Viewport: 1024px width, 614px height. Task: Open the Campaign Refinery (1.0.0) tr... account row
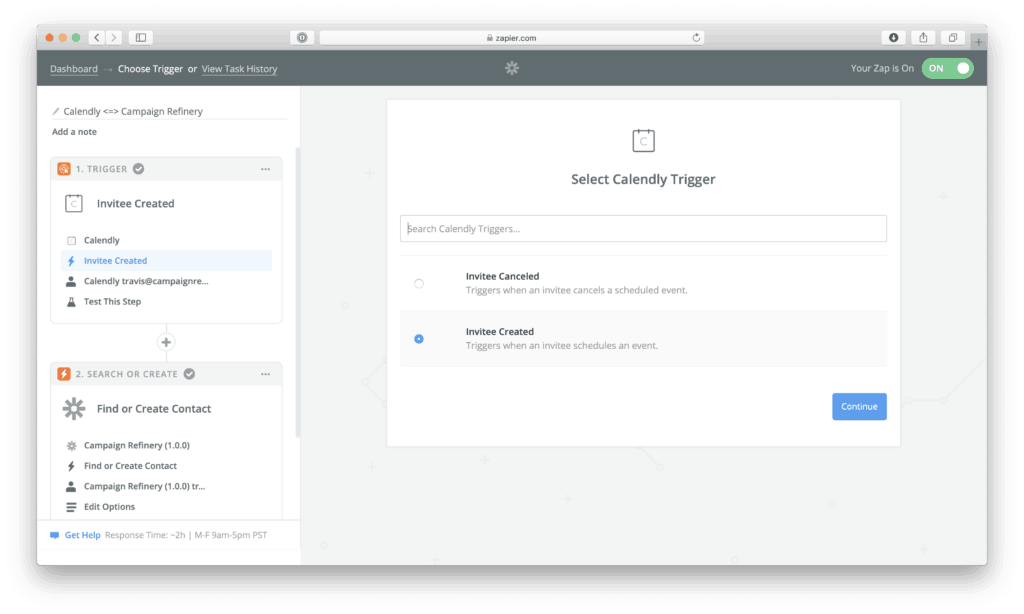(167, 486)
